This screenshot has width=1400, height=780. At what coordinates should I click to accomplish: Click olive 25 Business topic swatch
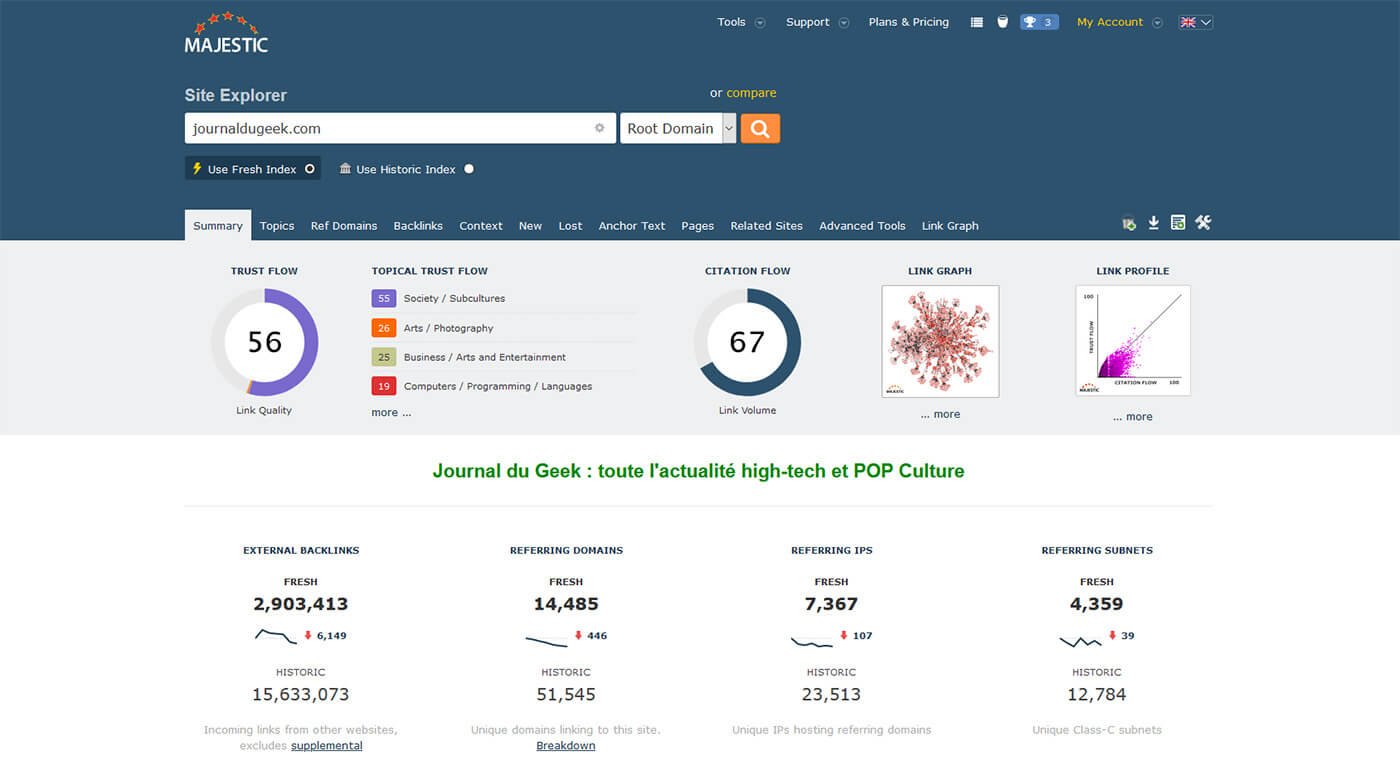click(x=384, y=356)
